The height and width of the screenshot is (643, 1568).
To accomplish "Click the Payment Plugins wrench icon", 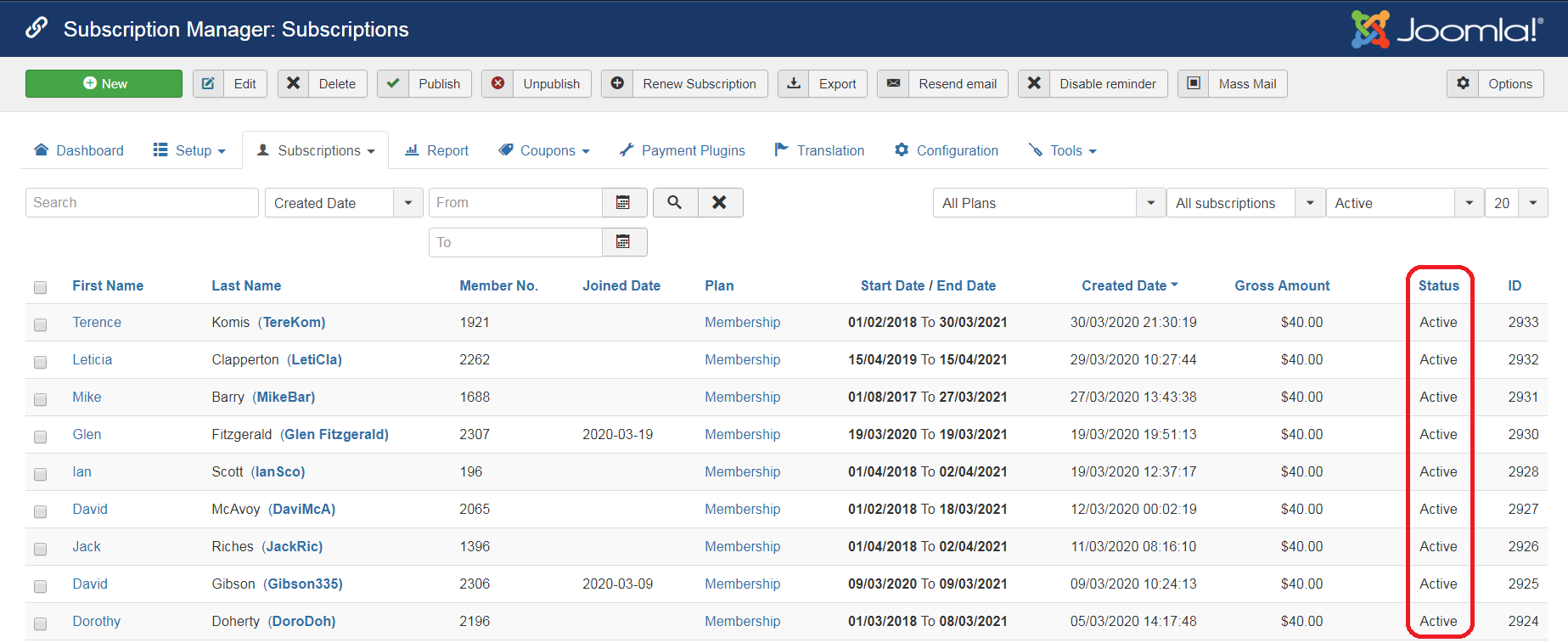I will coord(627,150).
